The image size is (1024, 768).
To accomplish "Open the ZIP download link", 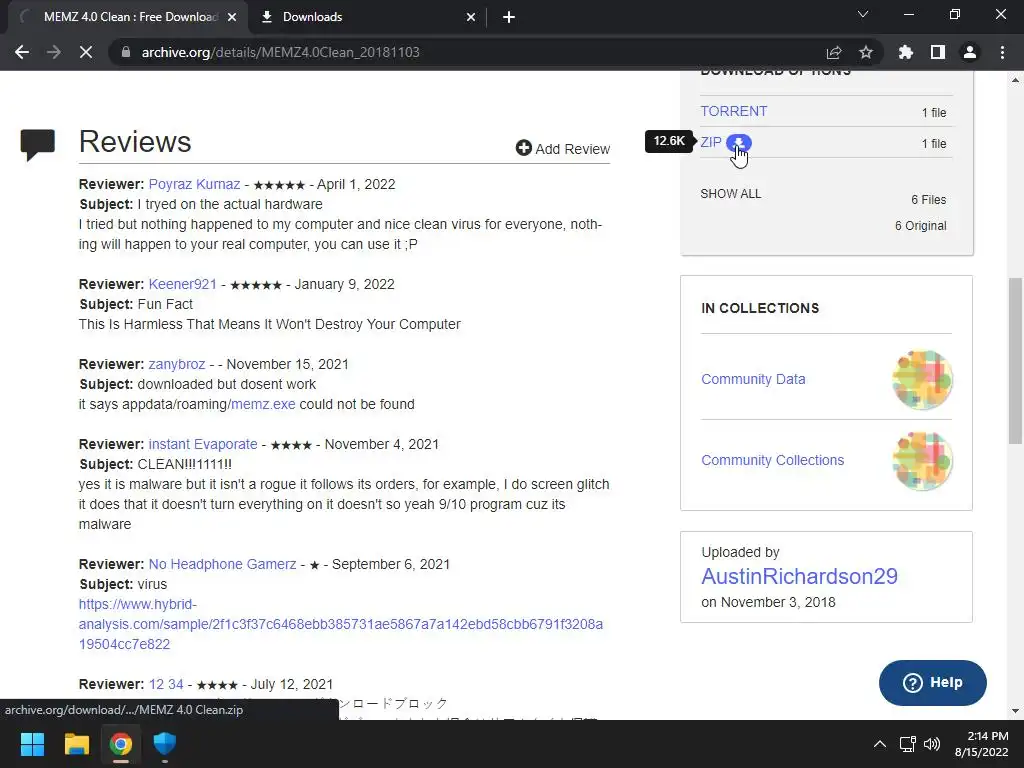I will point(711,142).
